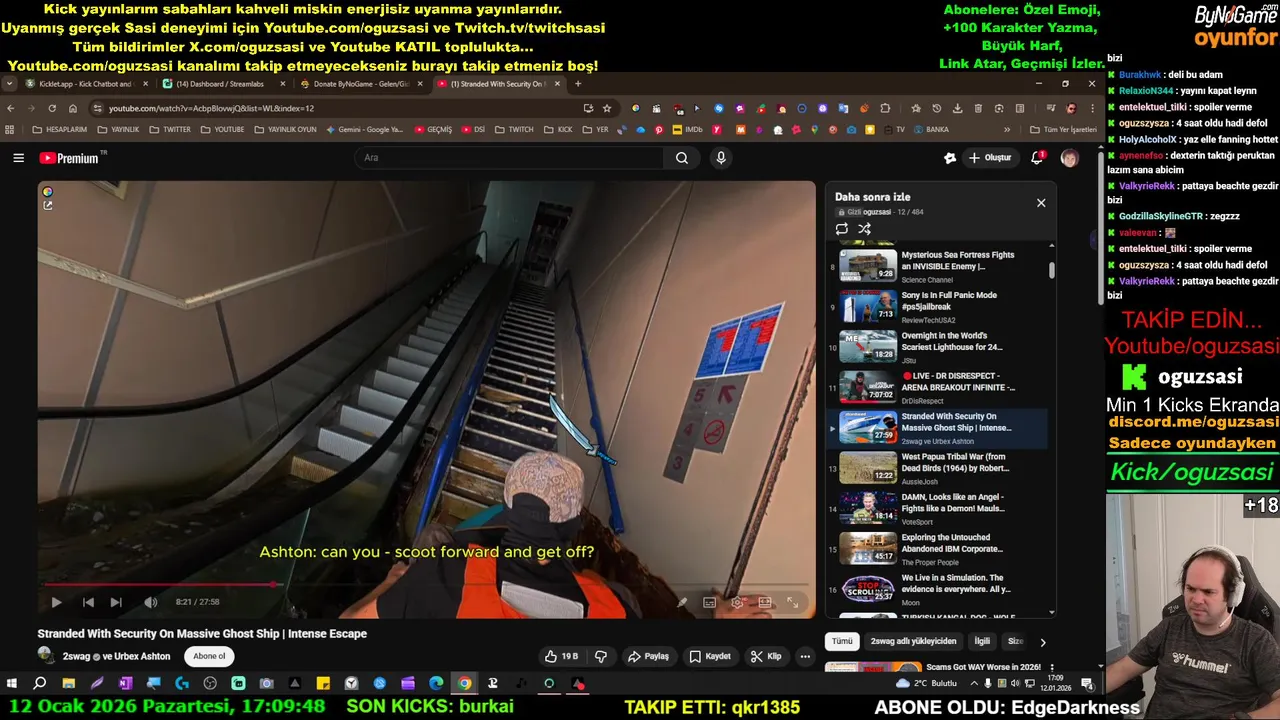Open the HESAPLARIM bookmarks folder
Image resolution: width=1280 pixels, height=720 pixels.
[60, 129]
